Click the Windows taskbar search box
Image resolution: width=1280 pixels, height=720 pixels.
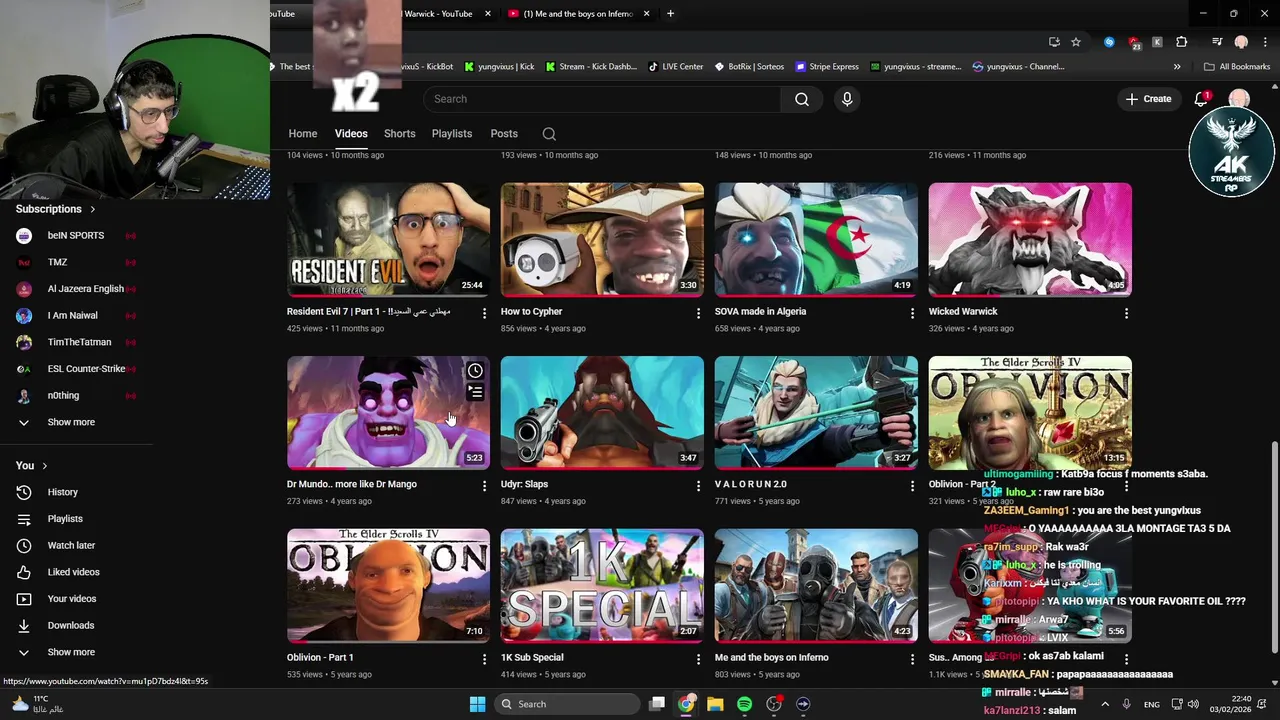(x=568, y=704)
